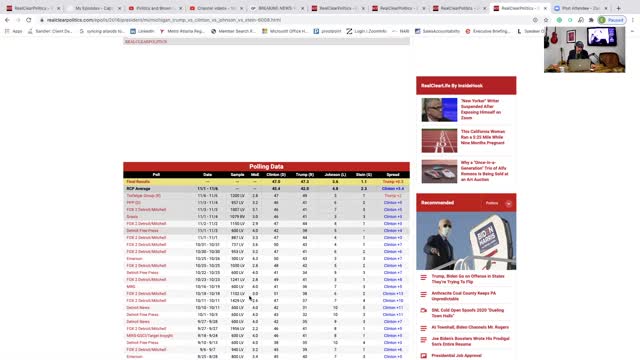The height and width of the screenshot is (360, 640).
Task: Open Trump, Biden Go on Offense article
Action: click(x=468, y=279)
